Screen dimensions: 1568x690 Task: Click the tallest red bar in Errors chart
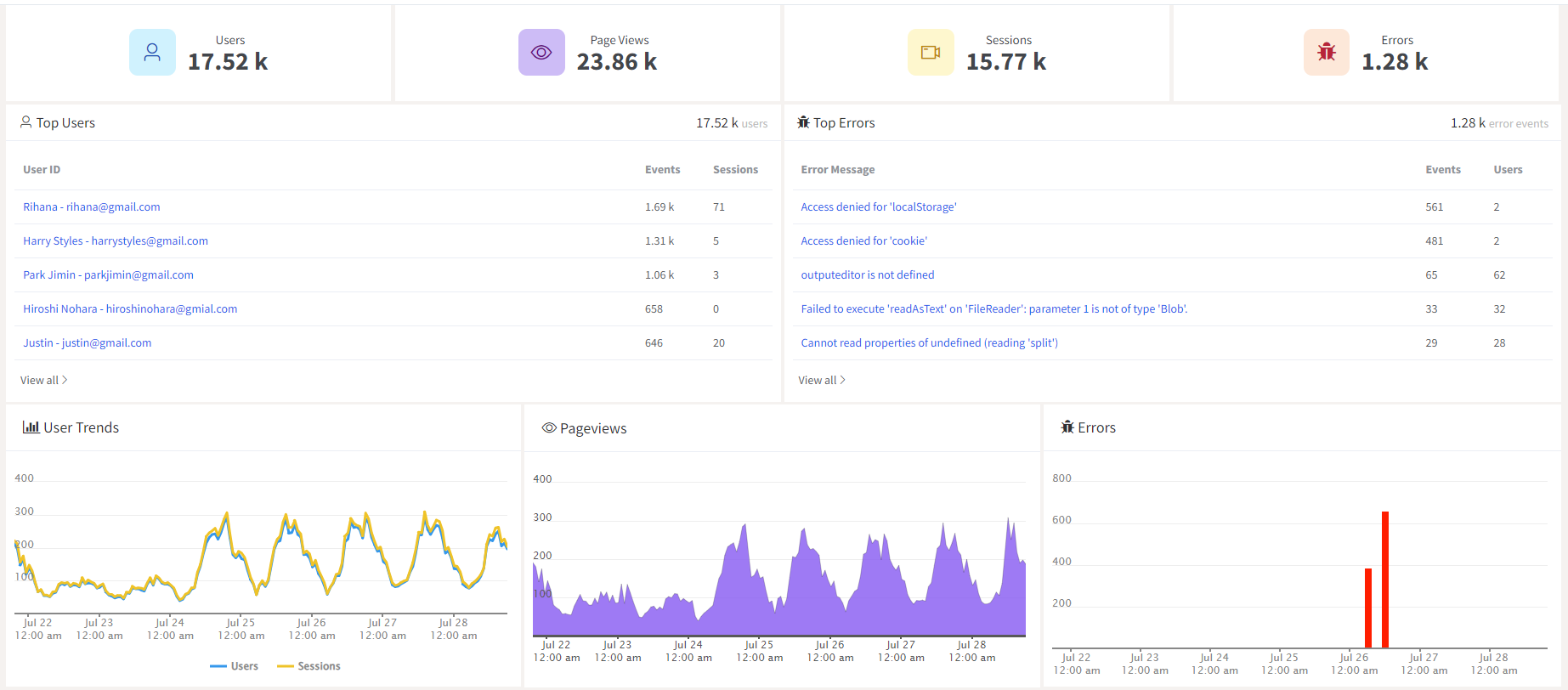[1385, 580]
